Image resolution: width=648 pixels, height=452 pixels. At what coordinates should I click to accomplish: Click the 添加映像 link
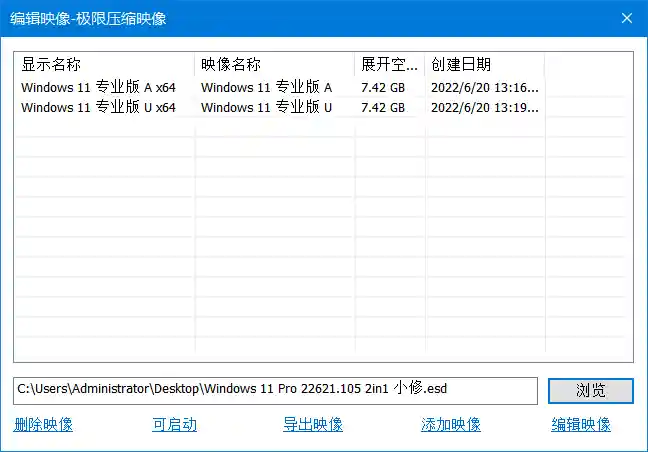coord(451,424)
